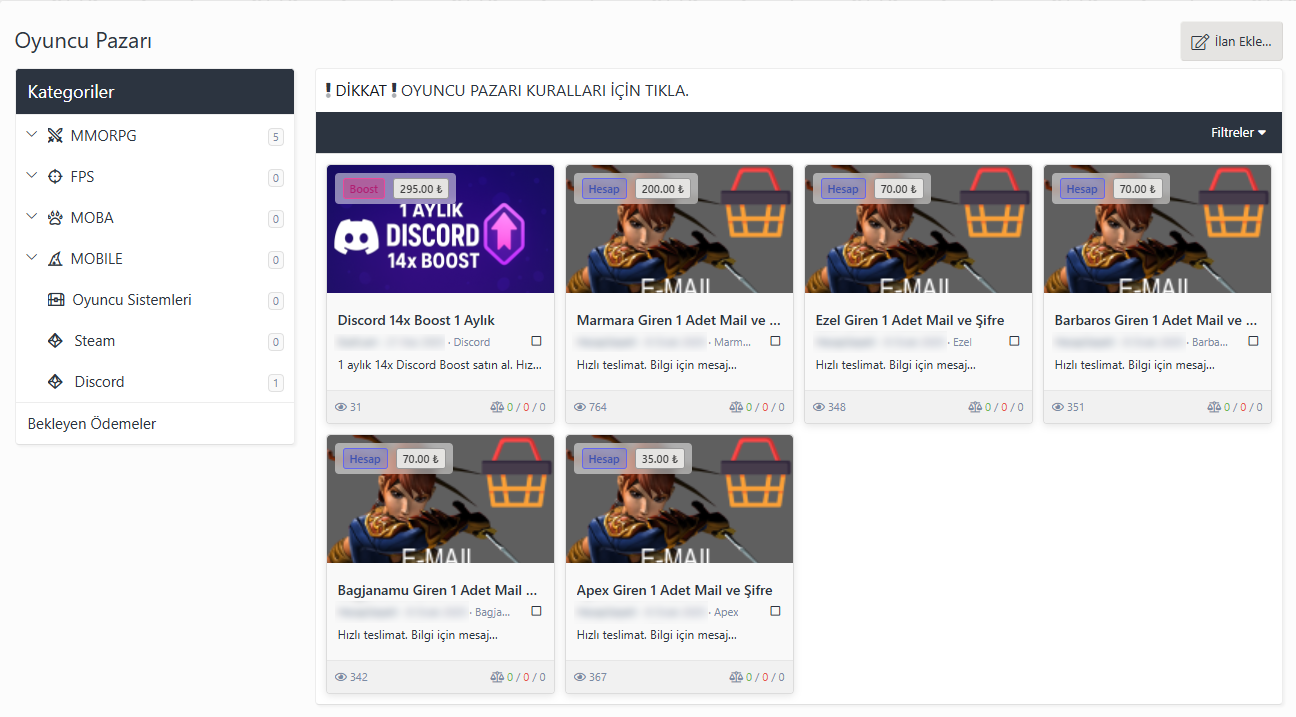Image resolution: width=1296 pixels, height=717 pixels.
Task: Select the MMORPG category label
Action: pyautogui.click(x=104, y=136)
